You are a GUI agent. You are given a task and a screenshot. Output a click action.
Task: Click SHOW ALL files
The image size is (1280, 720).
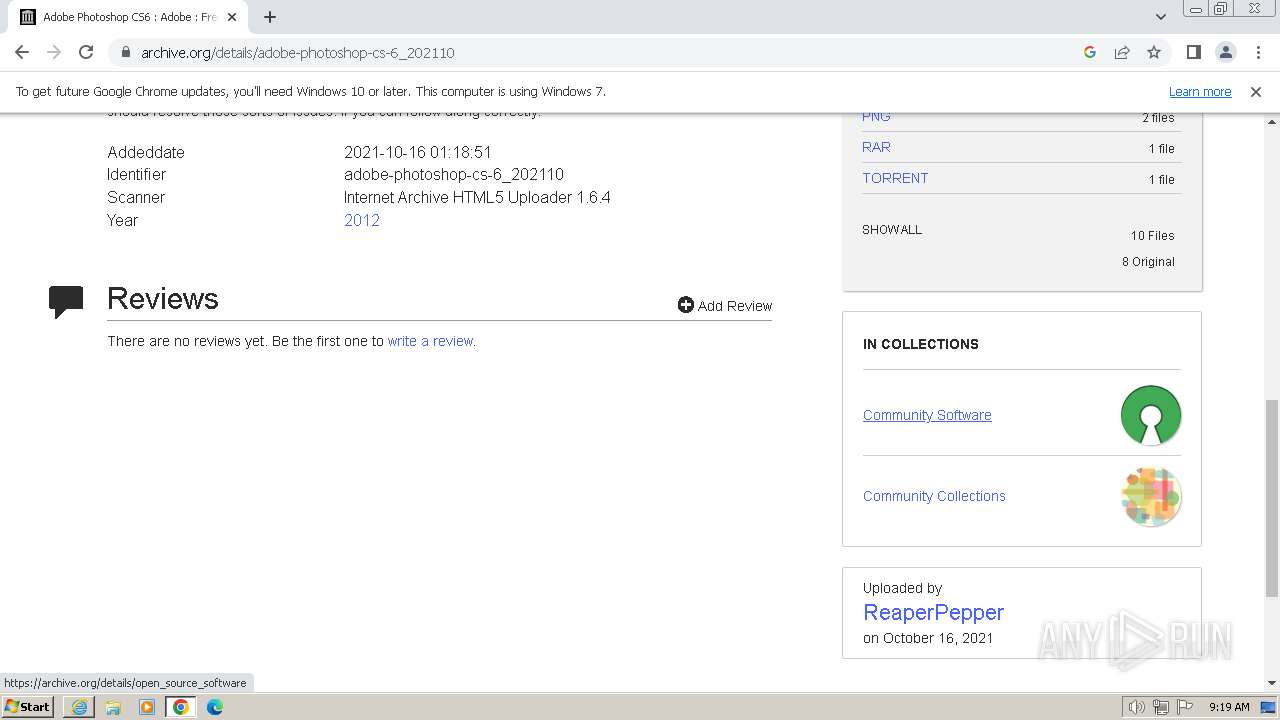click(x=892, y=229)
